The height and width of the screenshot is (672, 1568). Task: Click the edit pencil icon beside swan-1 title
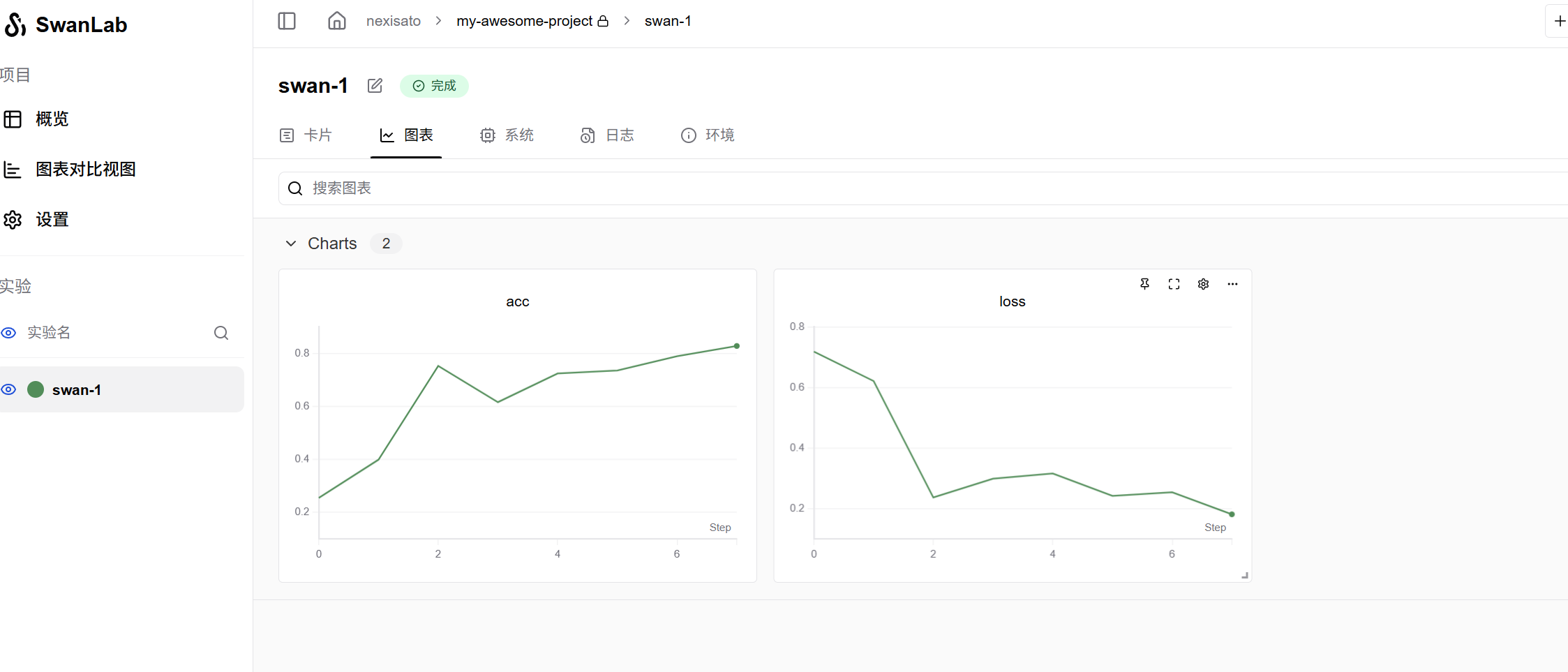375,86
